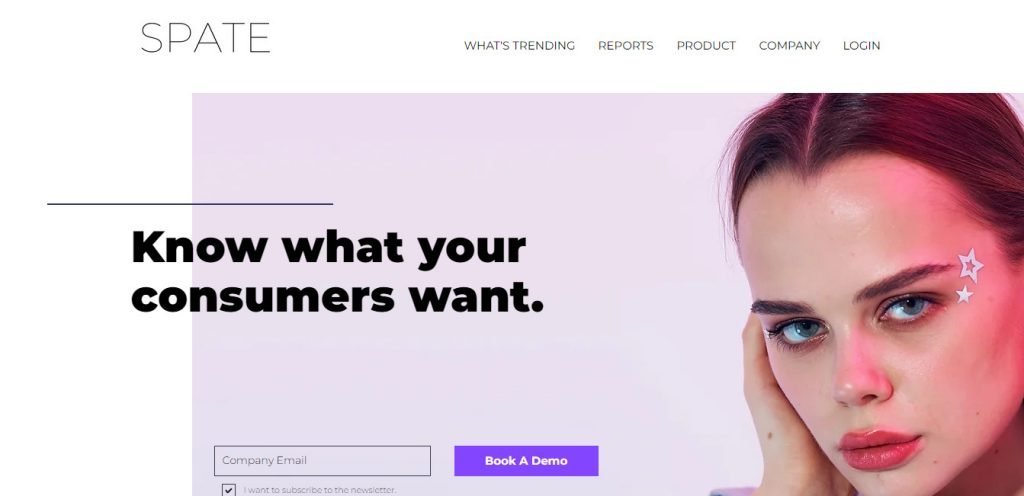Uncheck the newsletter subscription checkbox

229,490
